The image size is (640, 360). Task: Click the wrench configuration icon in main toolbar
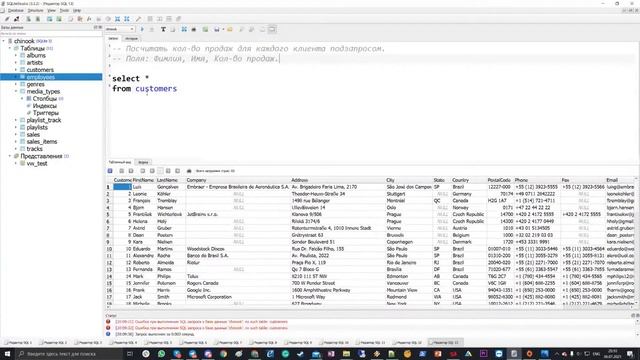tap(138, 19)
